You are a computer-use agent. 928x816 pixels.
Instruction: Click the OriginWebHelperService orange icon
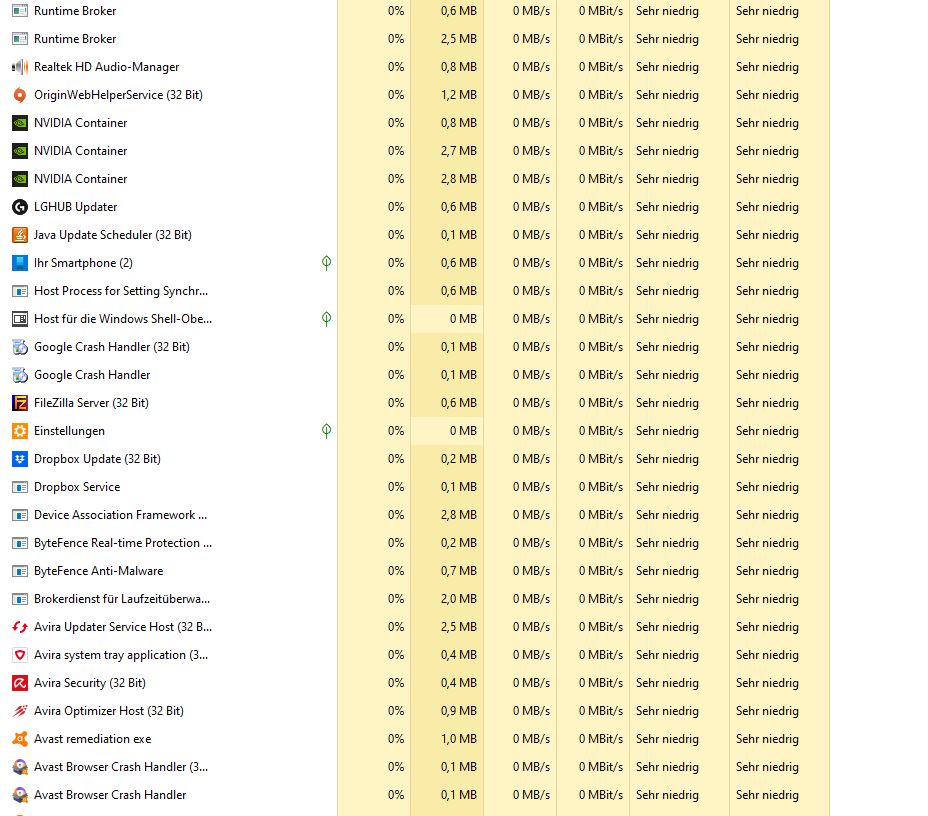click(20, 95)
